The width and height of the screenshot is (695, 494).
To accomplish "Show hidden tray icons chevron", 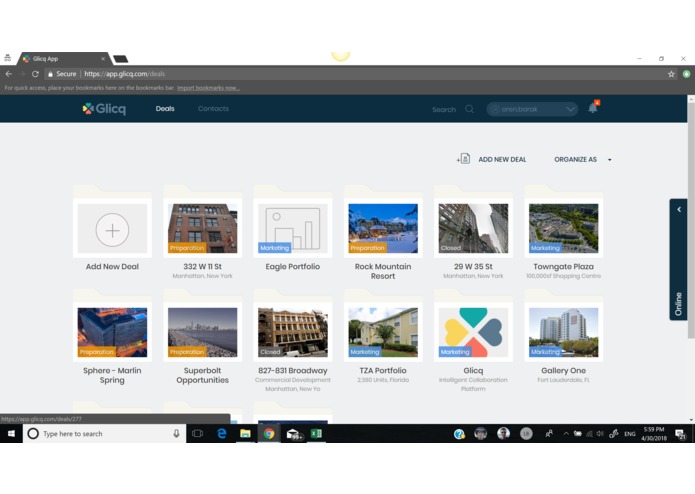I will (x=566, y=434).
